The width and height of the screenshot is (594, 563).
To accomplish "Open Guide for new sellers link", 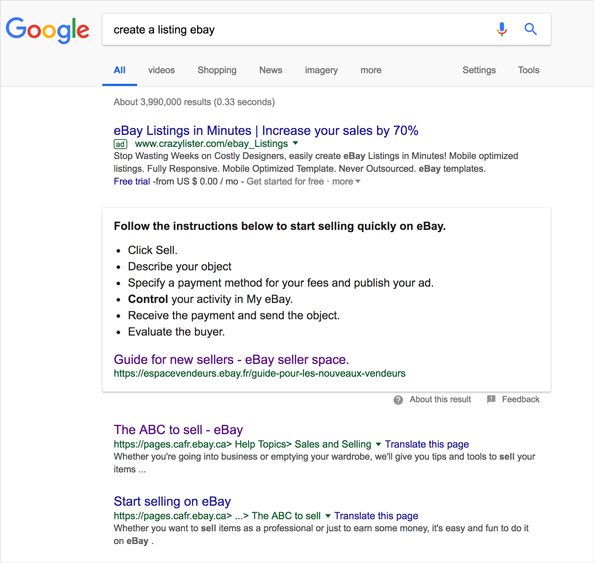I will click(x=231, y=359).
